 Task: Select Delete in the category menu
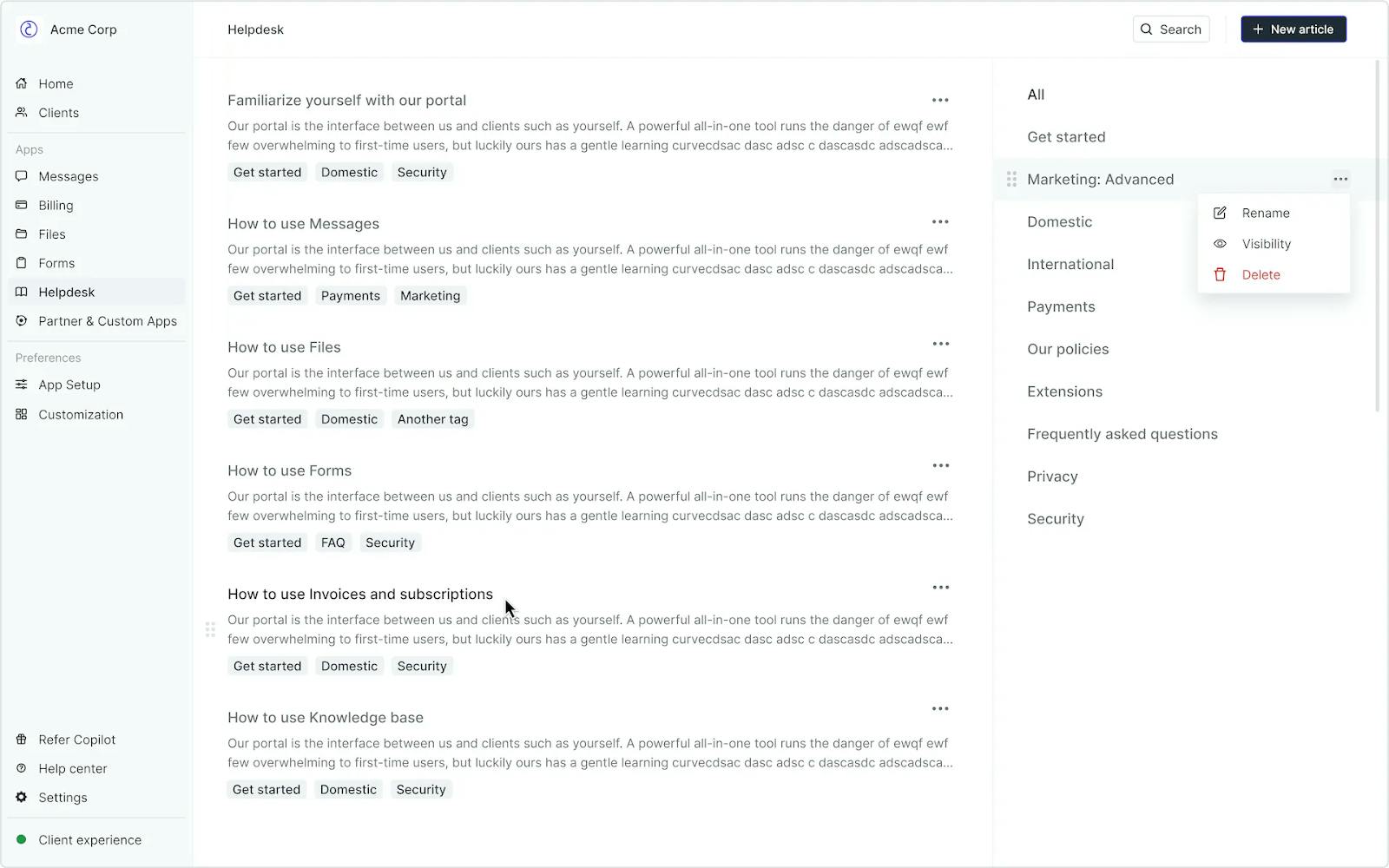[x=1261, y=275]
